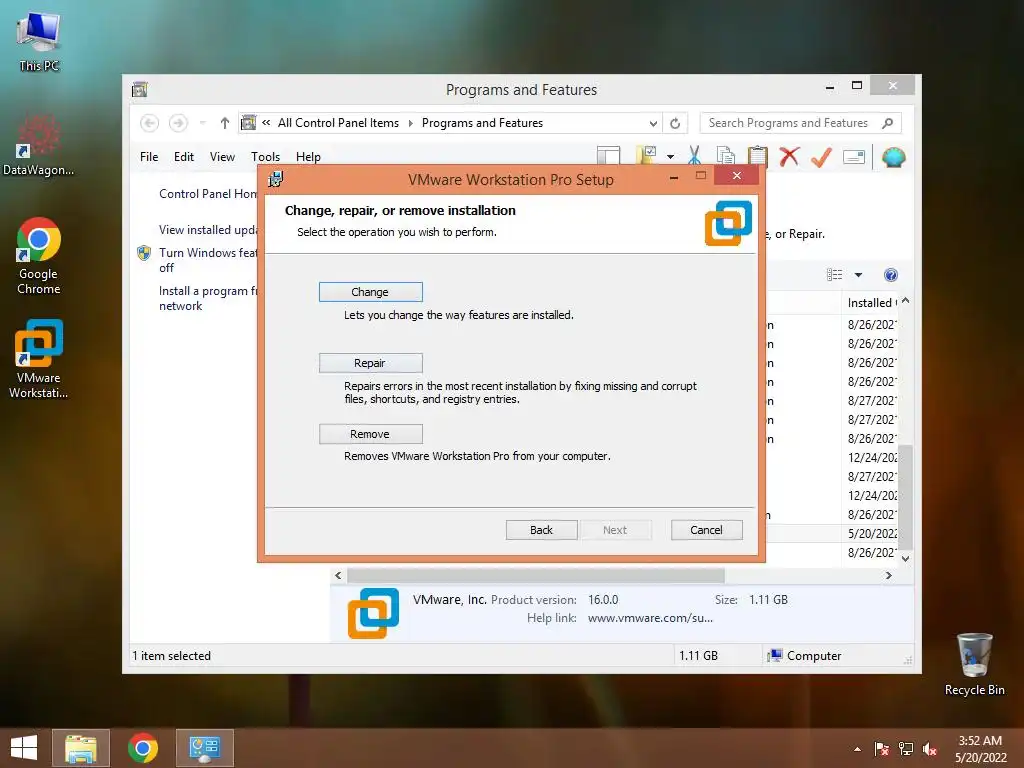Click the Repair button in VMware Setup
1024x768 pixels.
coord(370,363)
